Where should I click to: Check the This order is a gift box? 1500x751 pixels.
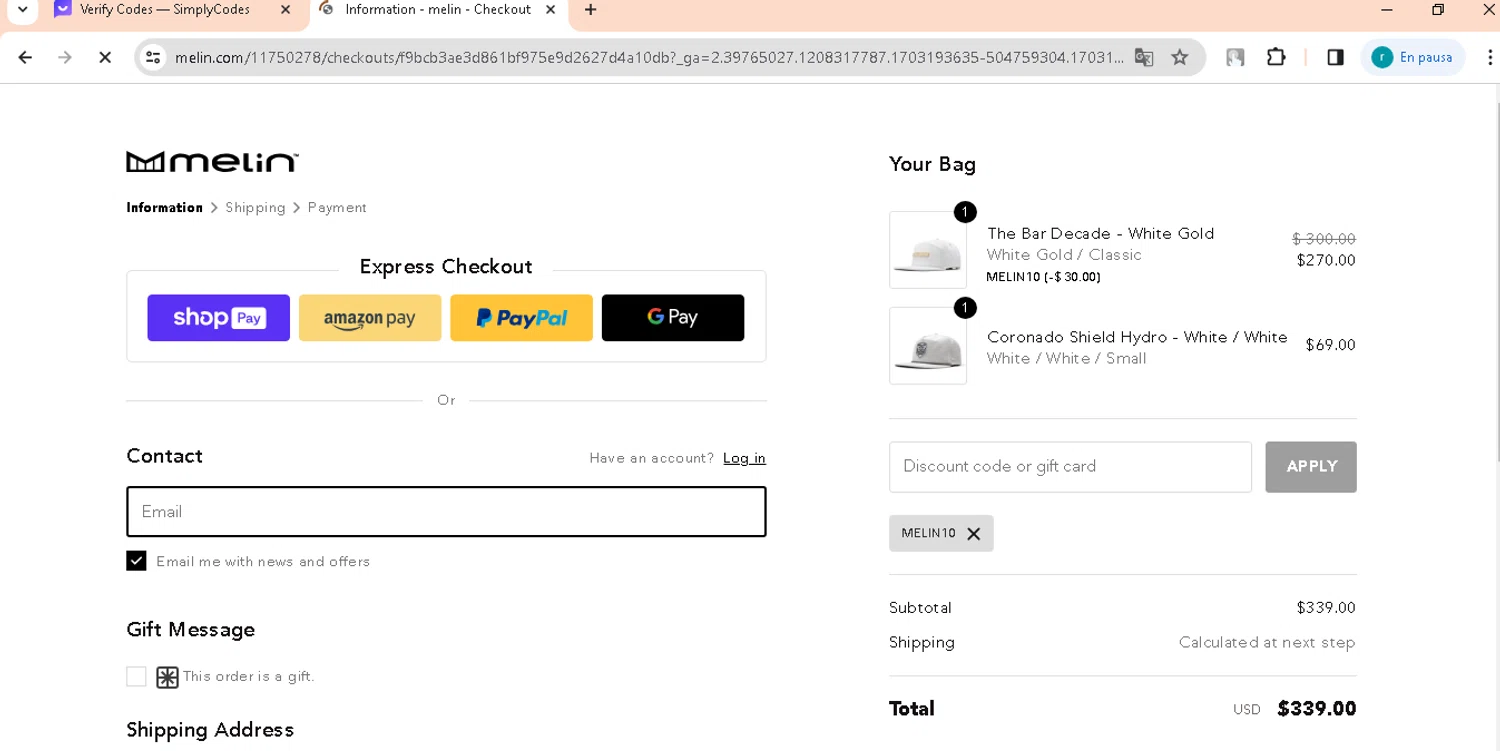point(137,677)
